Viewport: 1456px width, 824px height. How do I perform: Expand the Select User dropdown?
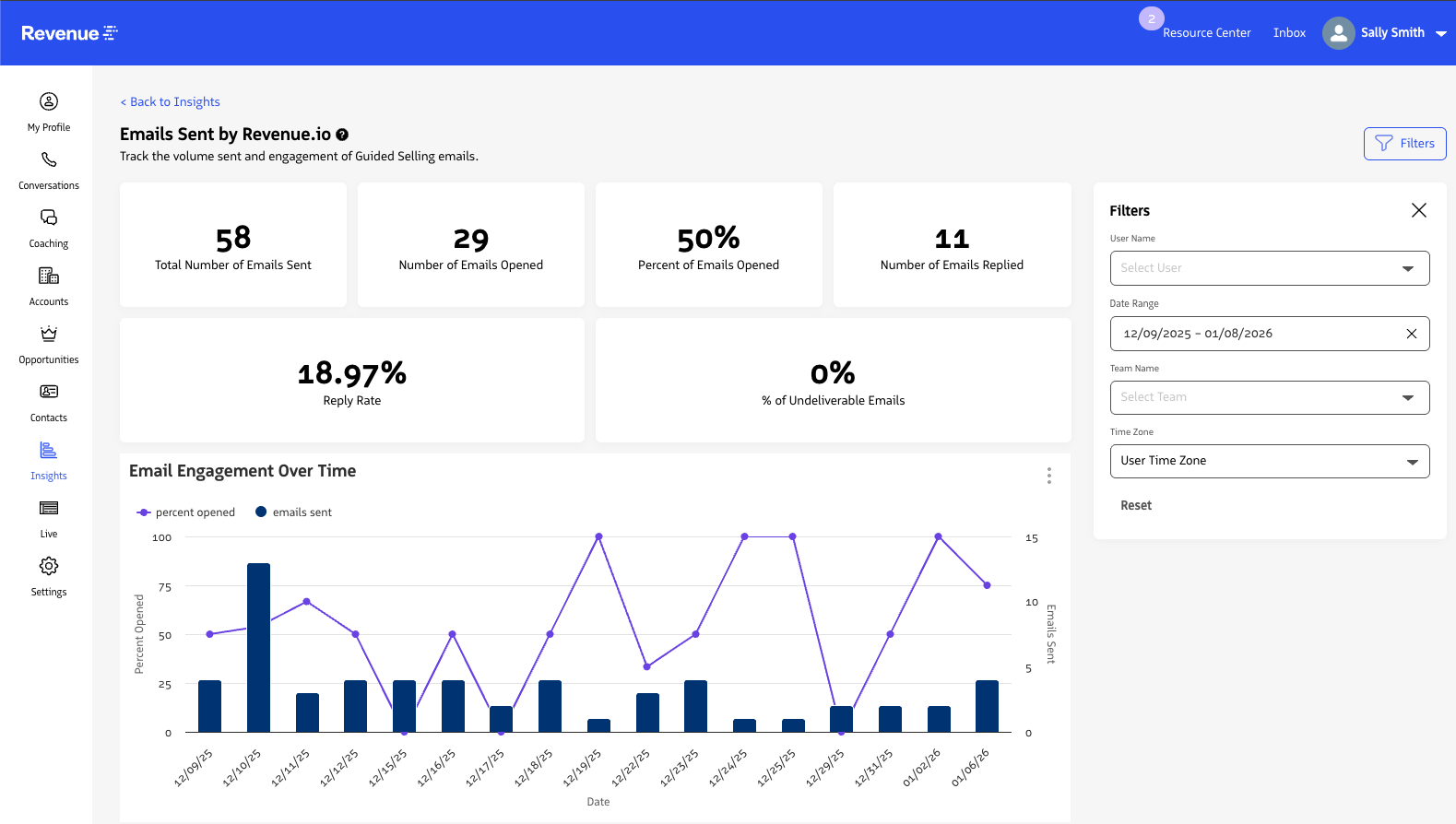(1269, 268)
